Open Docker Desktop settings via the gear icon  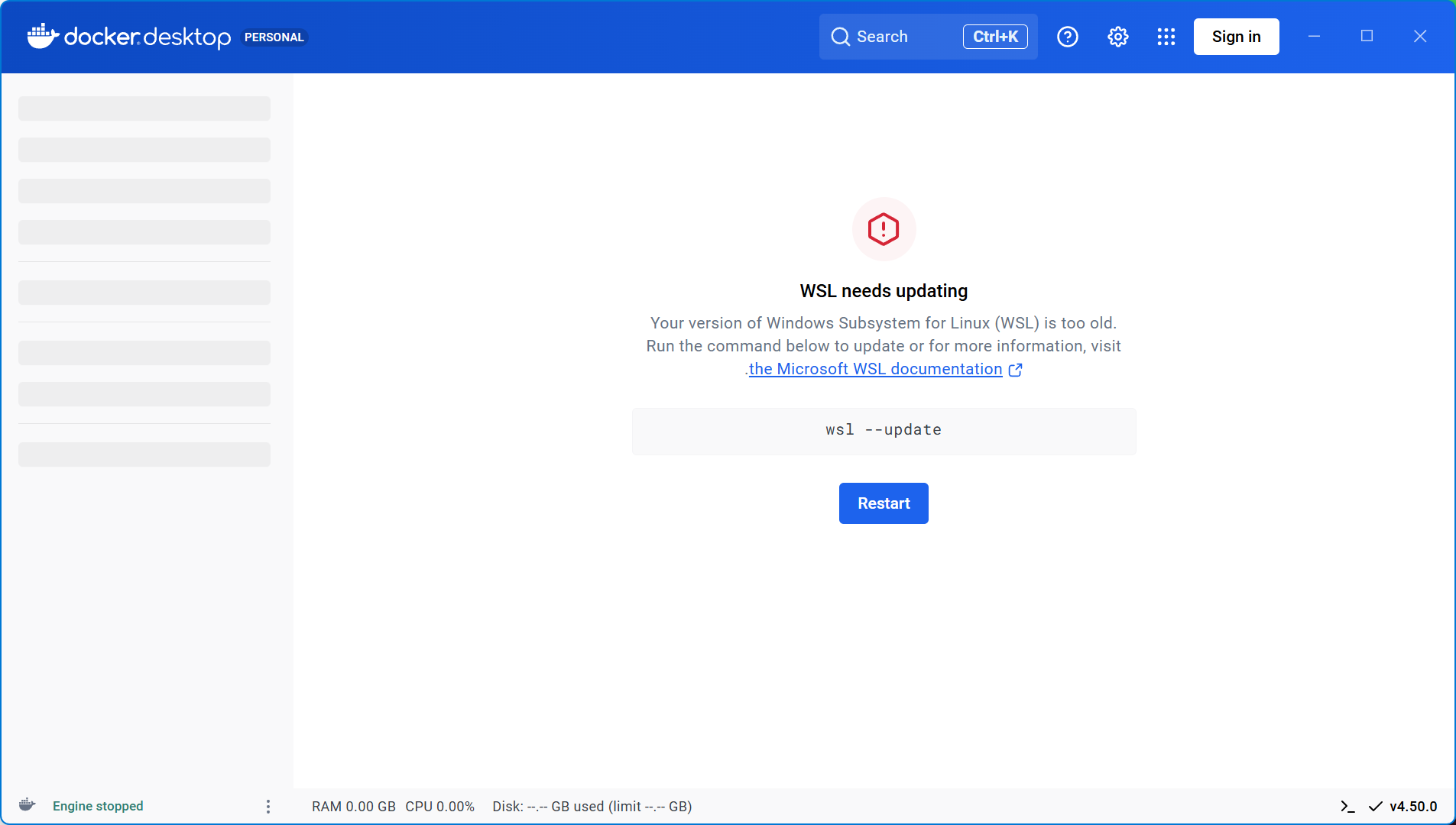tap(1117, 36)
